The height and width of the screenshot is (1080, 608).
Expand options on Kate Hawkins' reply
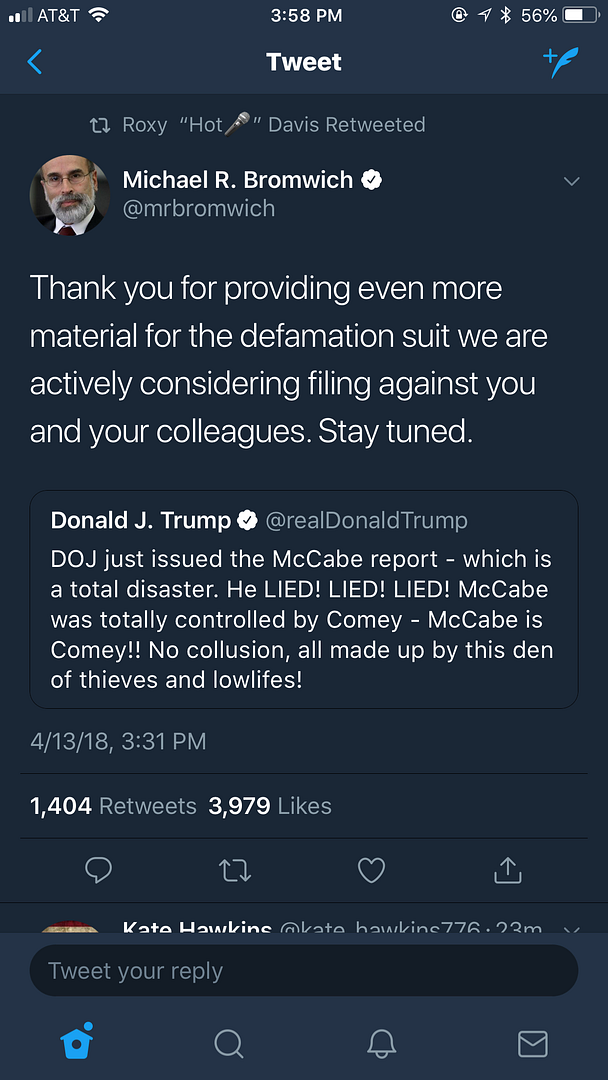pyautogui.click(x=572, y=929)
